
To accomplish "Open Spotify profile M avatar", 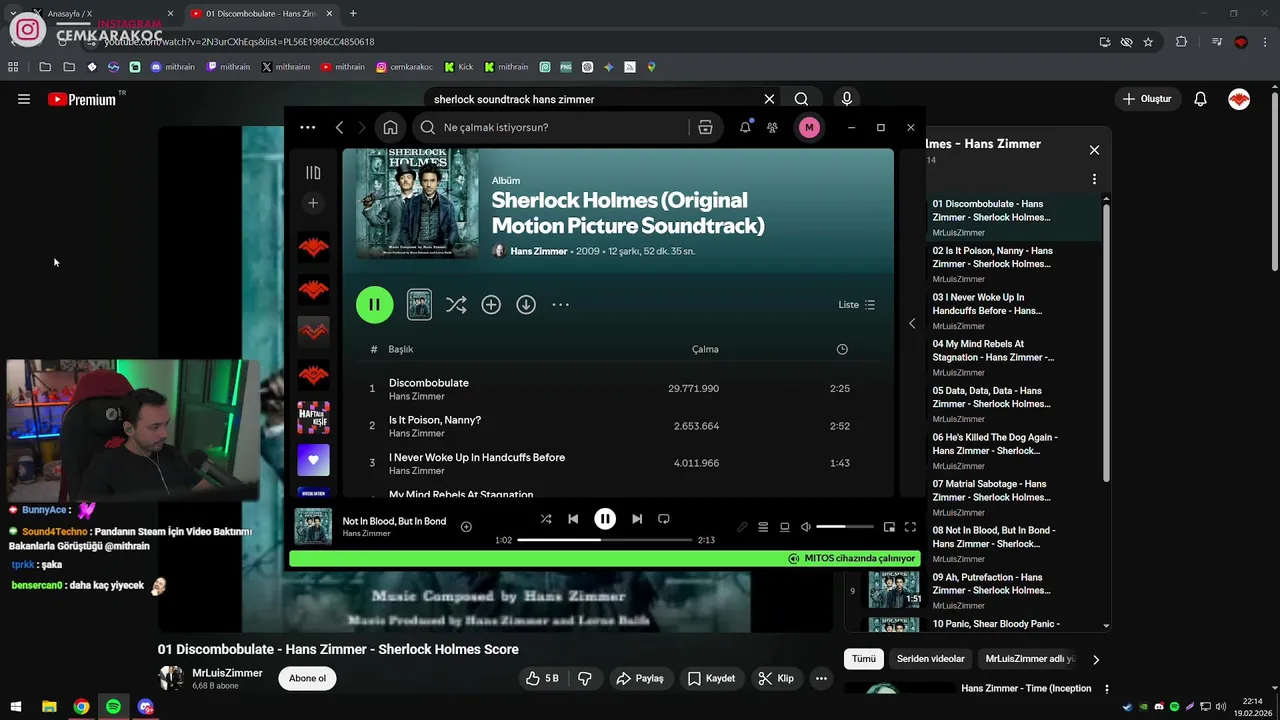I will pos(809,127).
